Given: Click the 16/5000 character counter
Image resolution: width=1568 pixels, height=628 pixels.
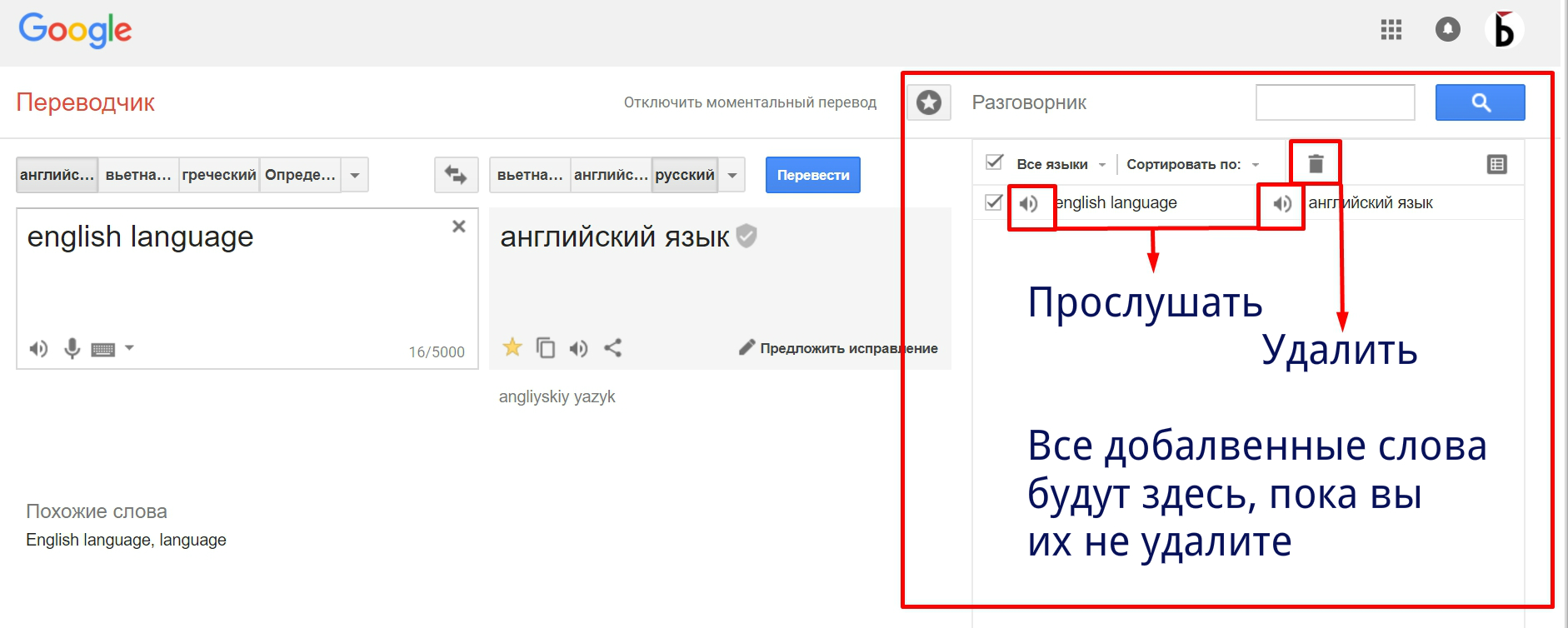Looking at the screenshot, I should pos(437,352).
